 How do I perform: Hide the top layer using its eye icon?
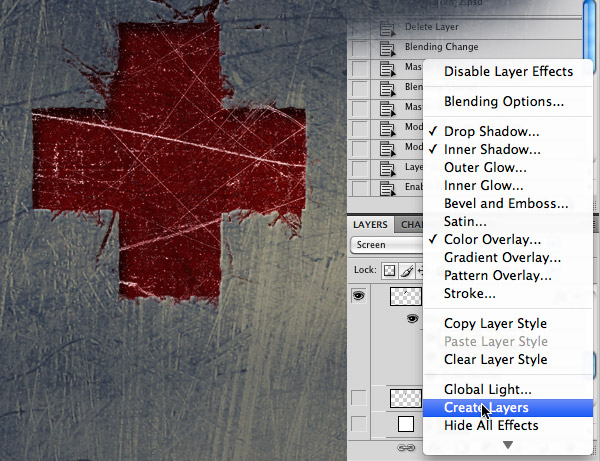click(359, 296)
